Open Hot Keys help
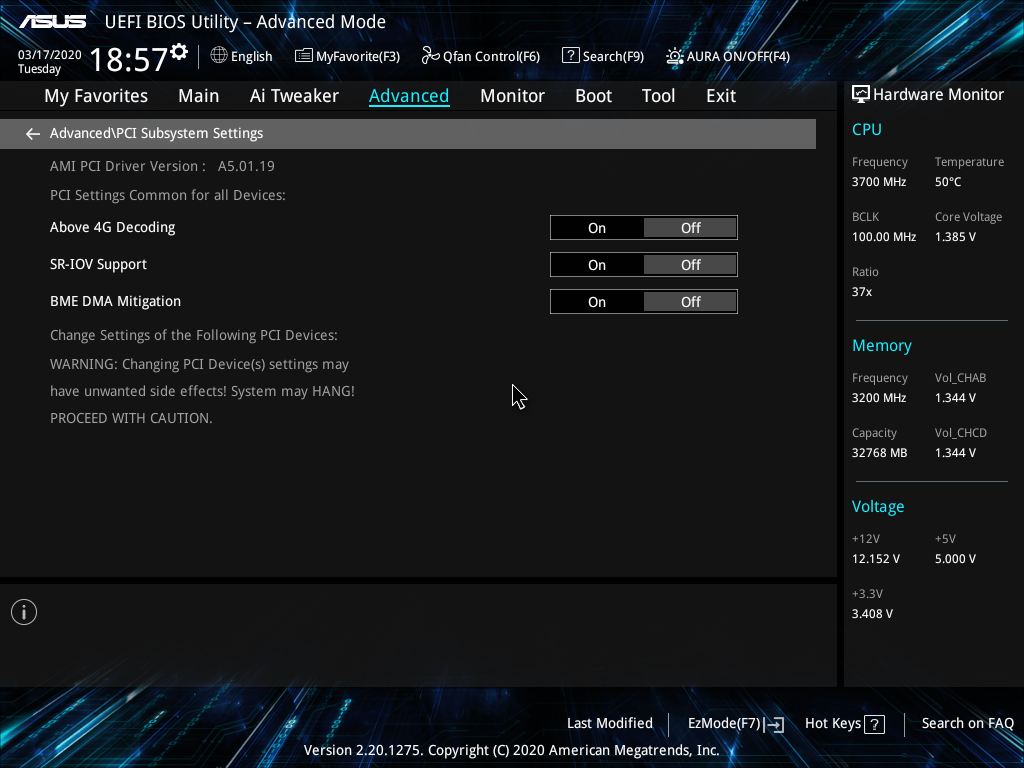 pyautogui.click(x=844, y=724)
